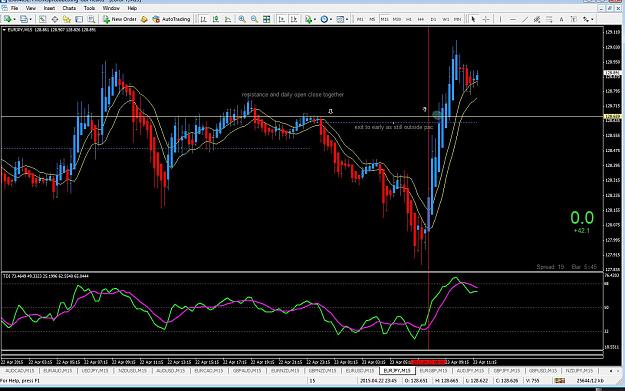Screen dimensions: 625x391
Task: Toggle chart auto scroll icon
Action: 281,19
